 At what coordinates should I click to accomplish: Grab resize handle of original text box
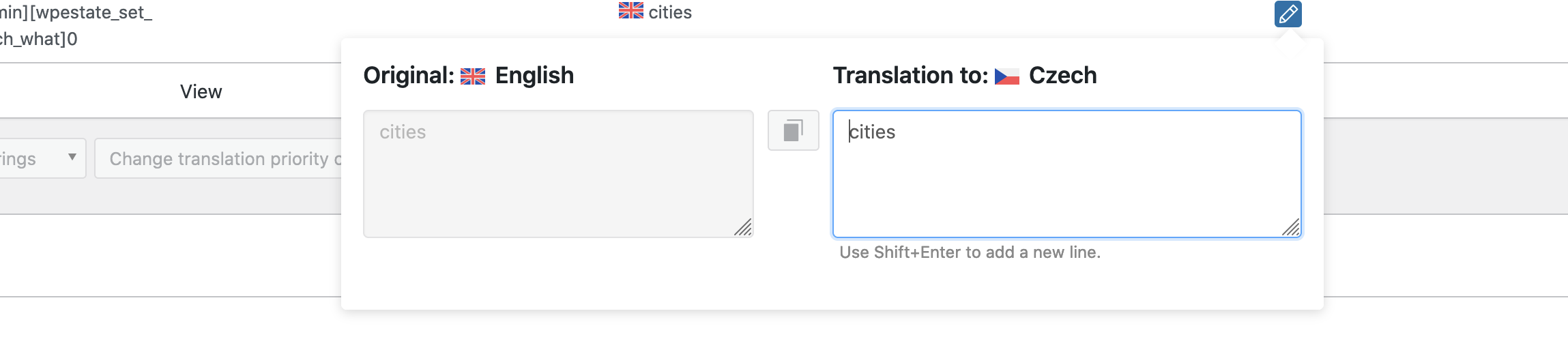743,227
